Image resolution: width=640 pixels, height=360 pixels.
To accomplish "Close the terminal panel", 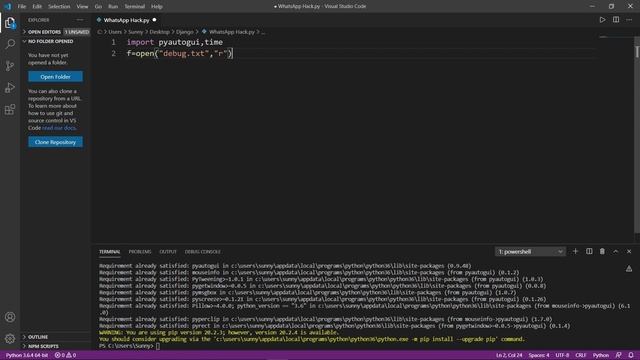I will (629, 251).
